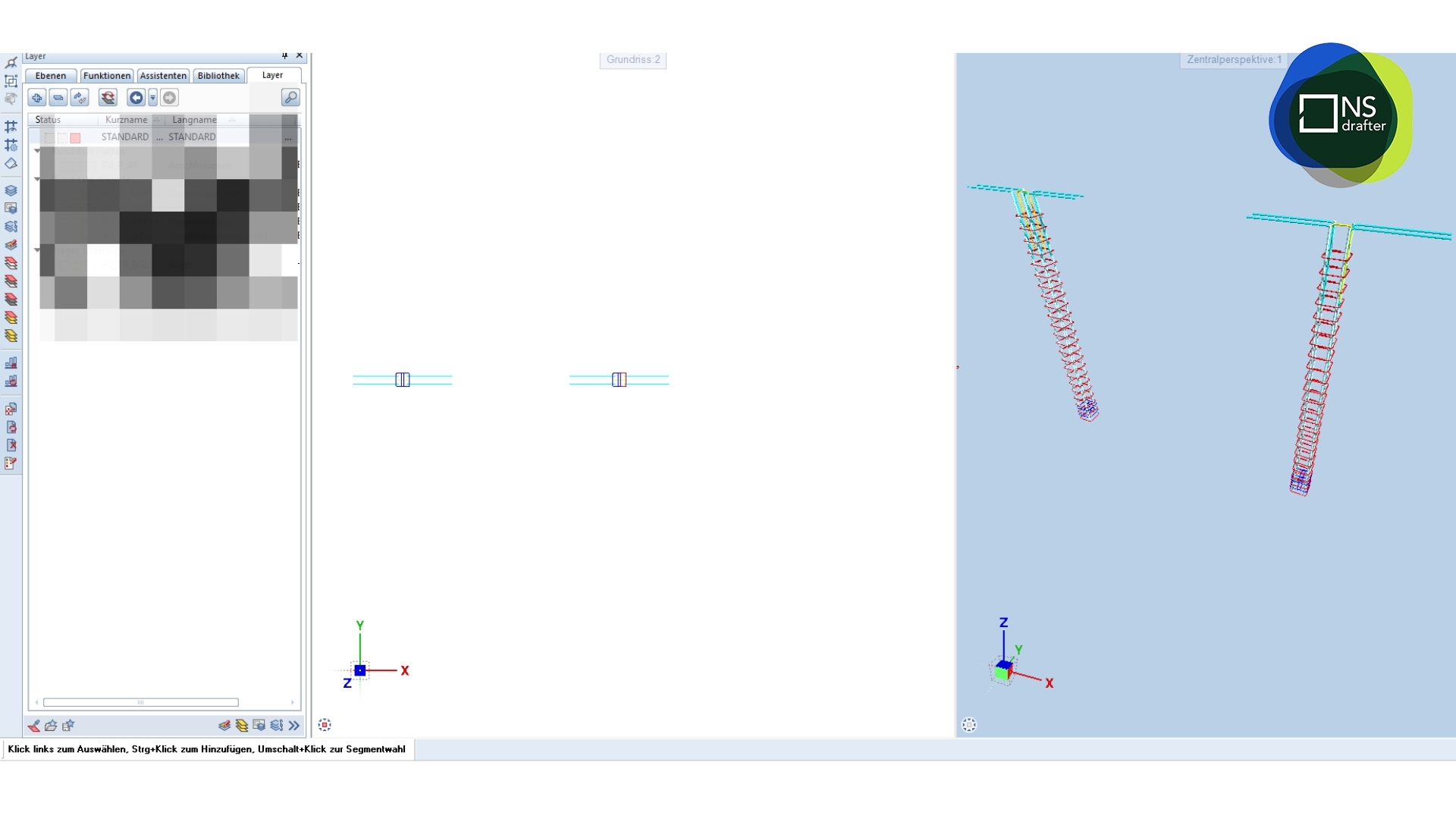This screenshot has width=1456, height=819.
Task: Open the Bibliothek tab
Action: tap(218, 76)
